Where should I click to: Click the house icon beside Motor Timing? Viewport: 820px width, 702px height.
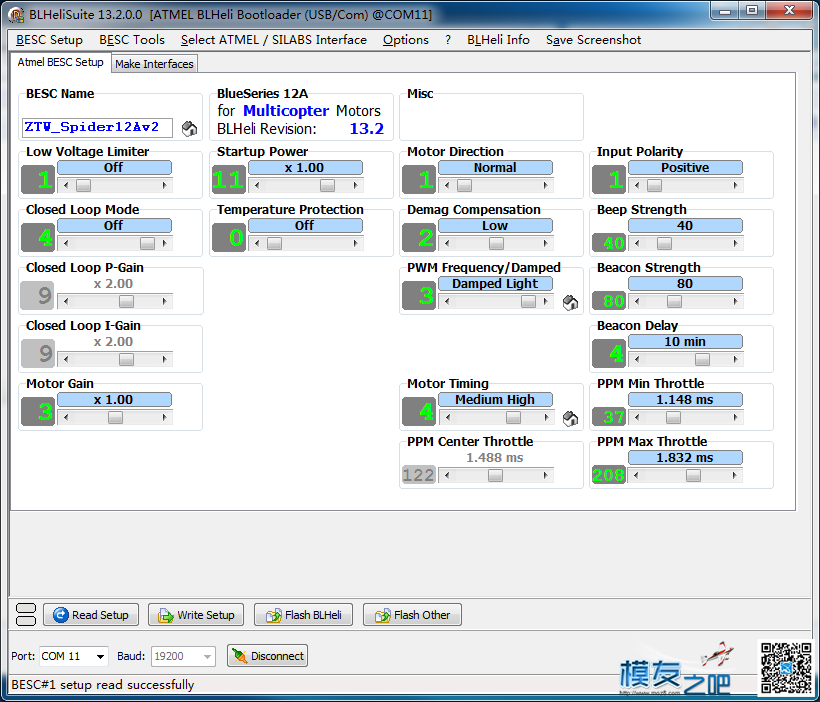pyautogui.click(x=570, y=418)
